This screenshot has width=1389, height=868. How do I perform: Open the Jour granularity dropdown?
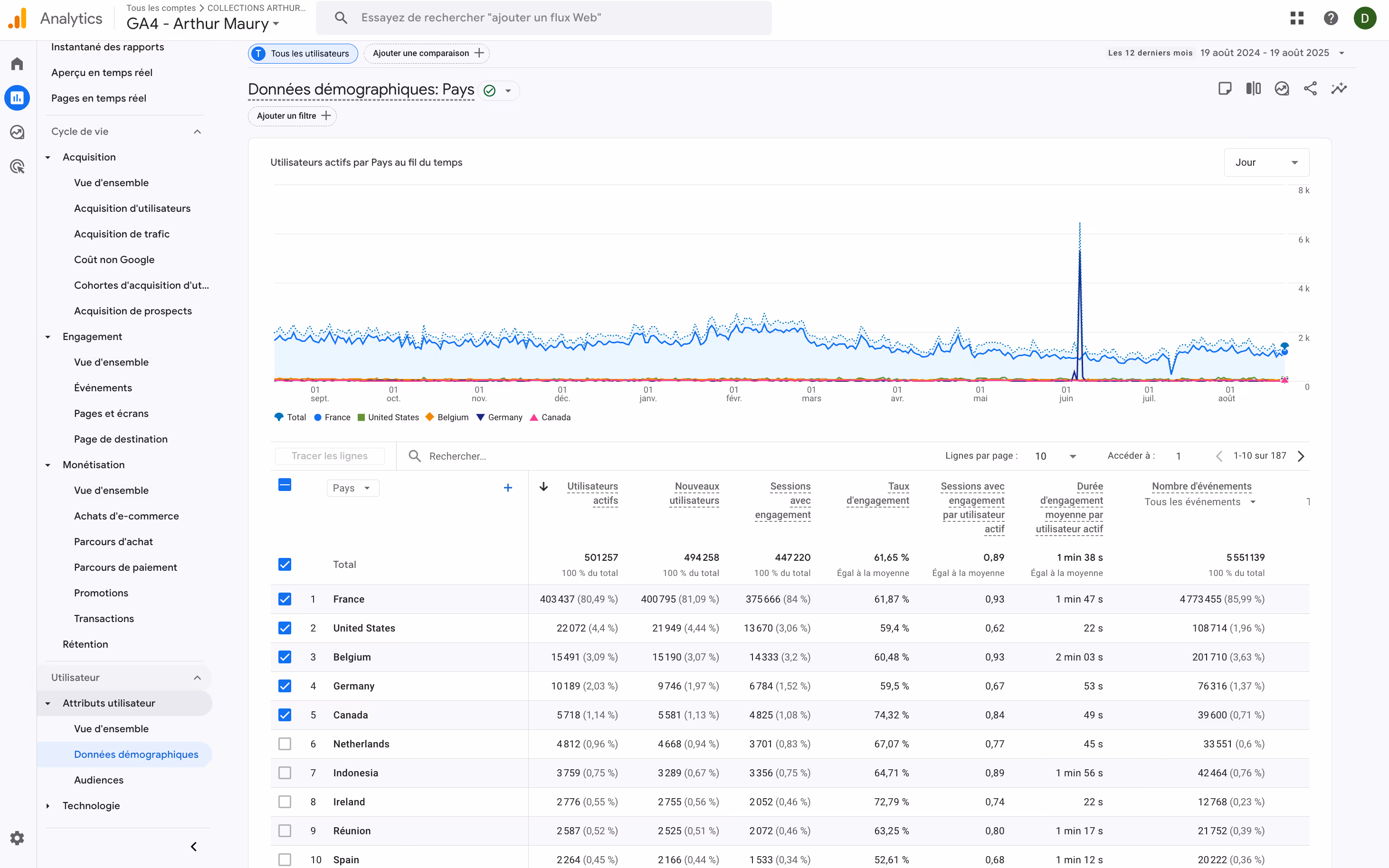1265,162
